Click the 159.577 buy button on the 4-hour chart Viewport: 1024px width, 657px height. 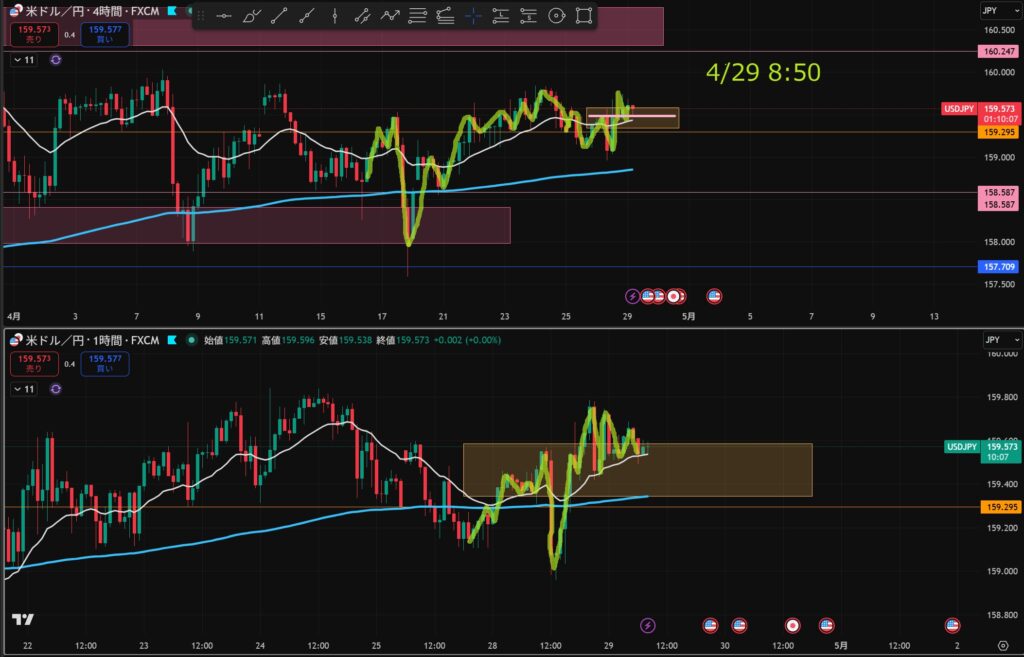coord(105,34)
